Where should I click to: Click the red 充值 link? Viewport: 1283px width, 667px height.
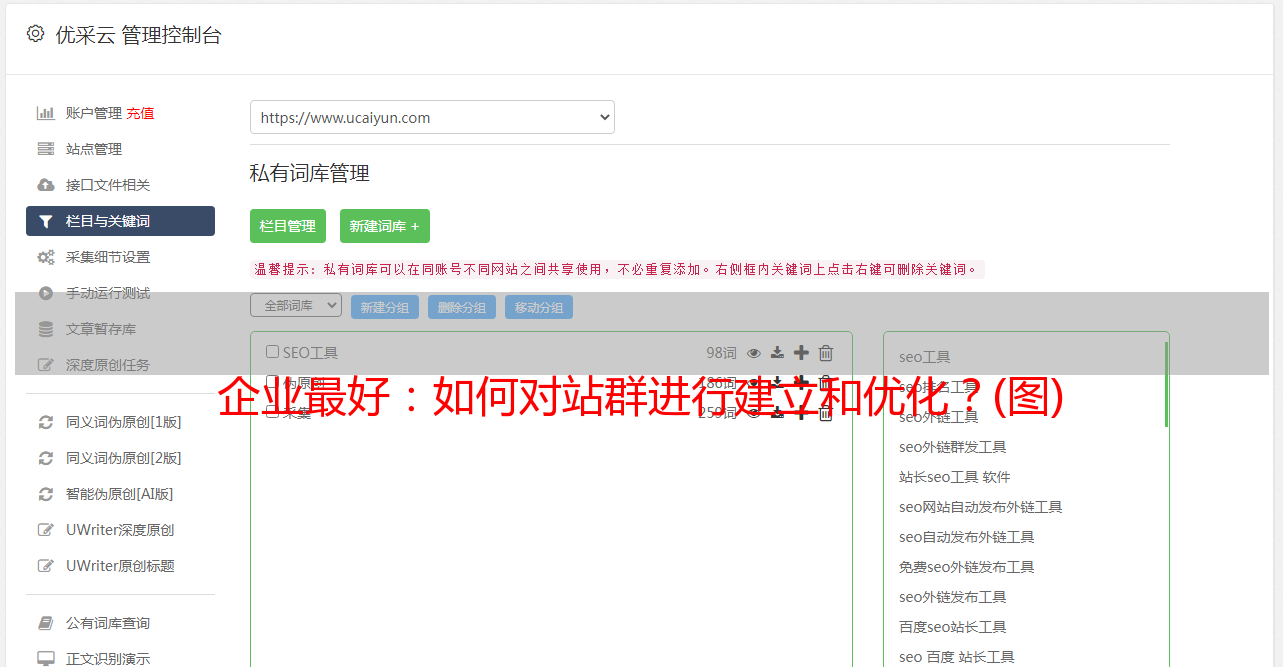(140, 113)
